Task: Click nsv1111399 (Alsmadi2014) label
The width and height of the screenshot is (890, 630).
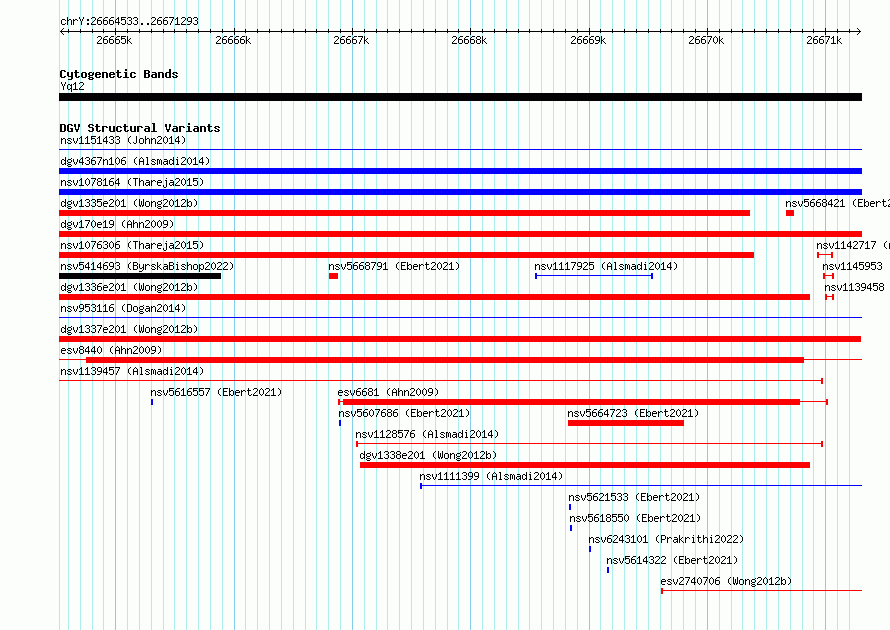Action: 491,476
